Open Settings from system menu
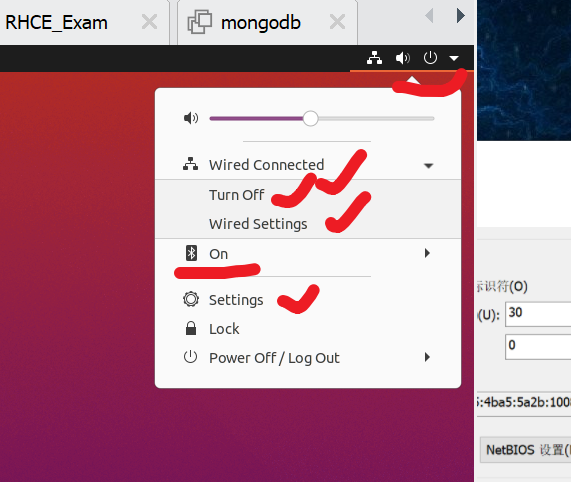This screenshot has height=482, width=571. point(236,300)
